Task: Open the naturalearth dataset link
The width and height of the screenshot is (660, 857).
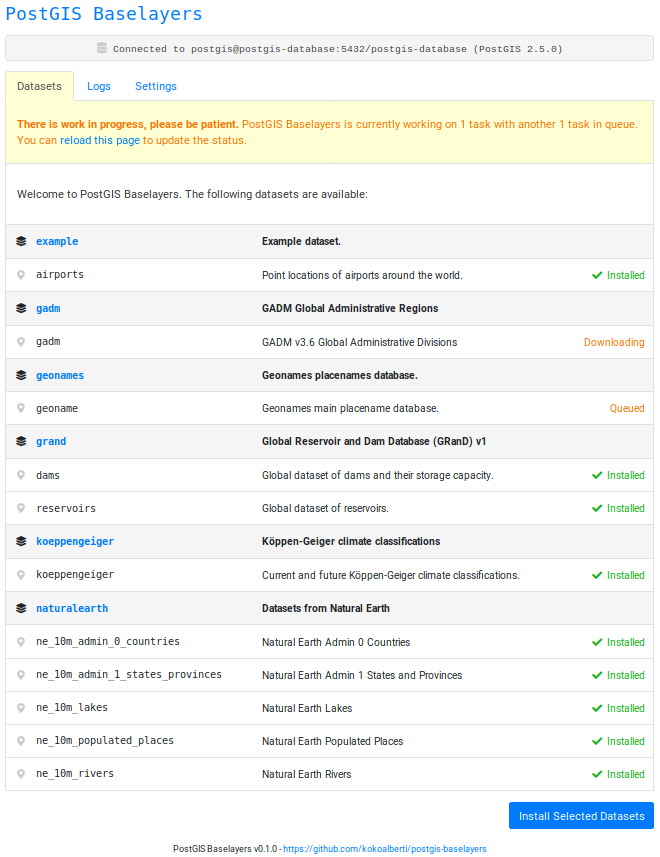Action: (72, 608)
